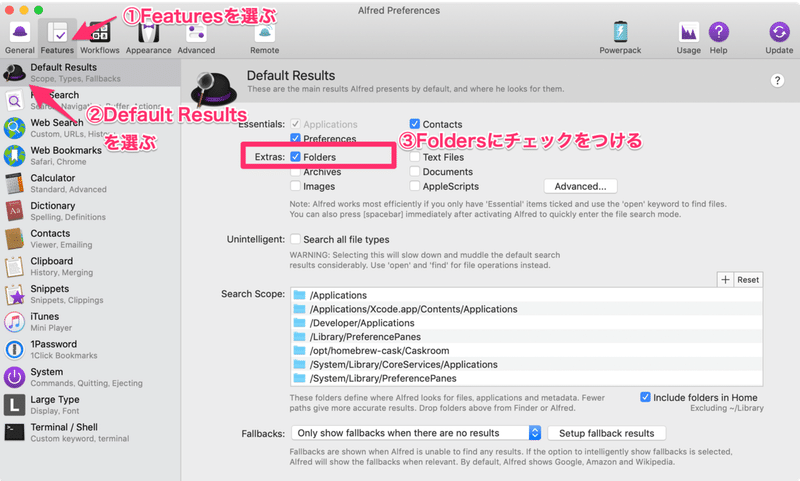Open the Snippets feature icon
Viewport: 800px width, 481px height.
[x=14, y=294]
